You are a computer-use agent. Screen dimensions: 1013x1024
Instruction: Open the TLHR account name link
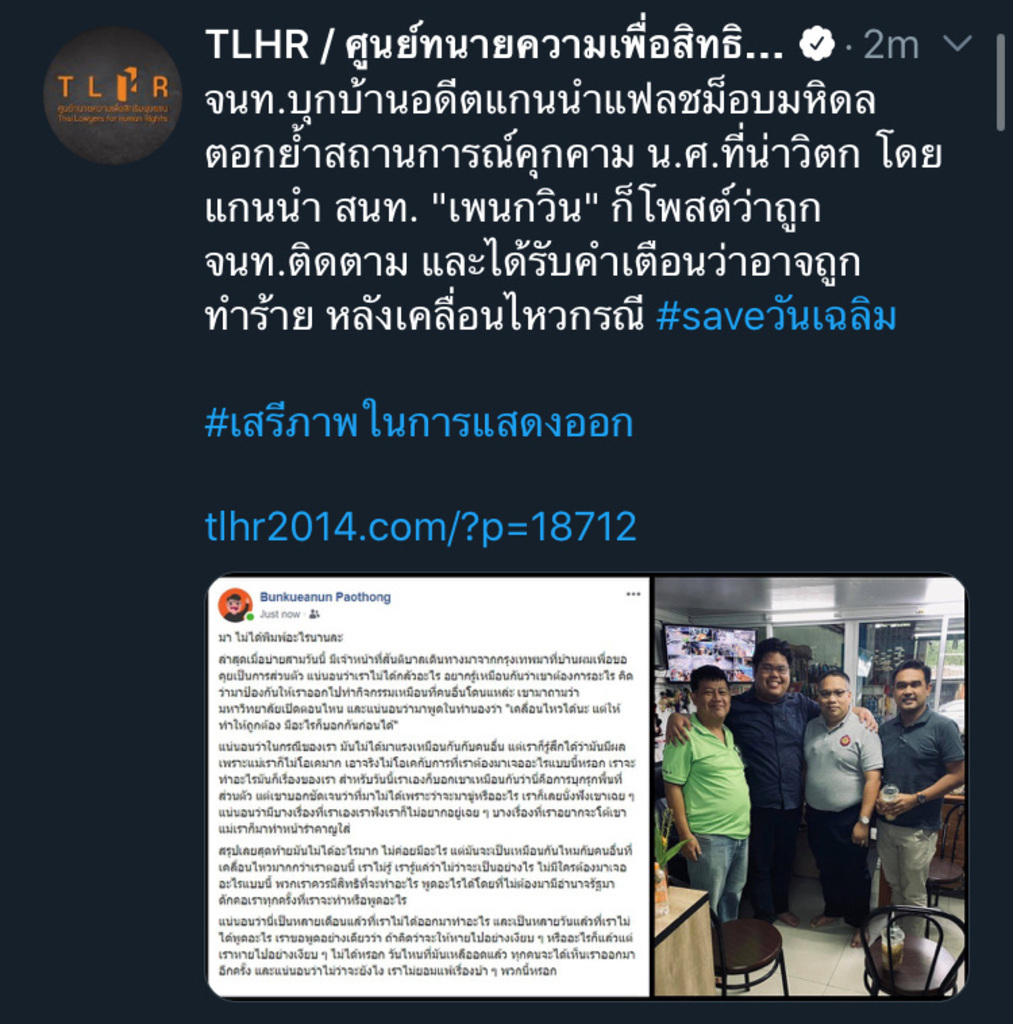point(494,45)
